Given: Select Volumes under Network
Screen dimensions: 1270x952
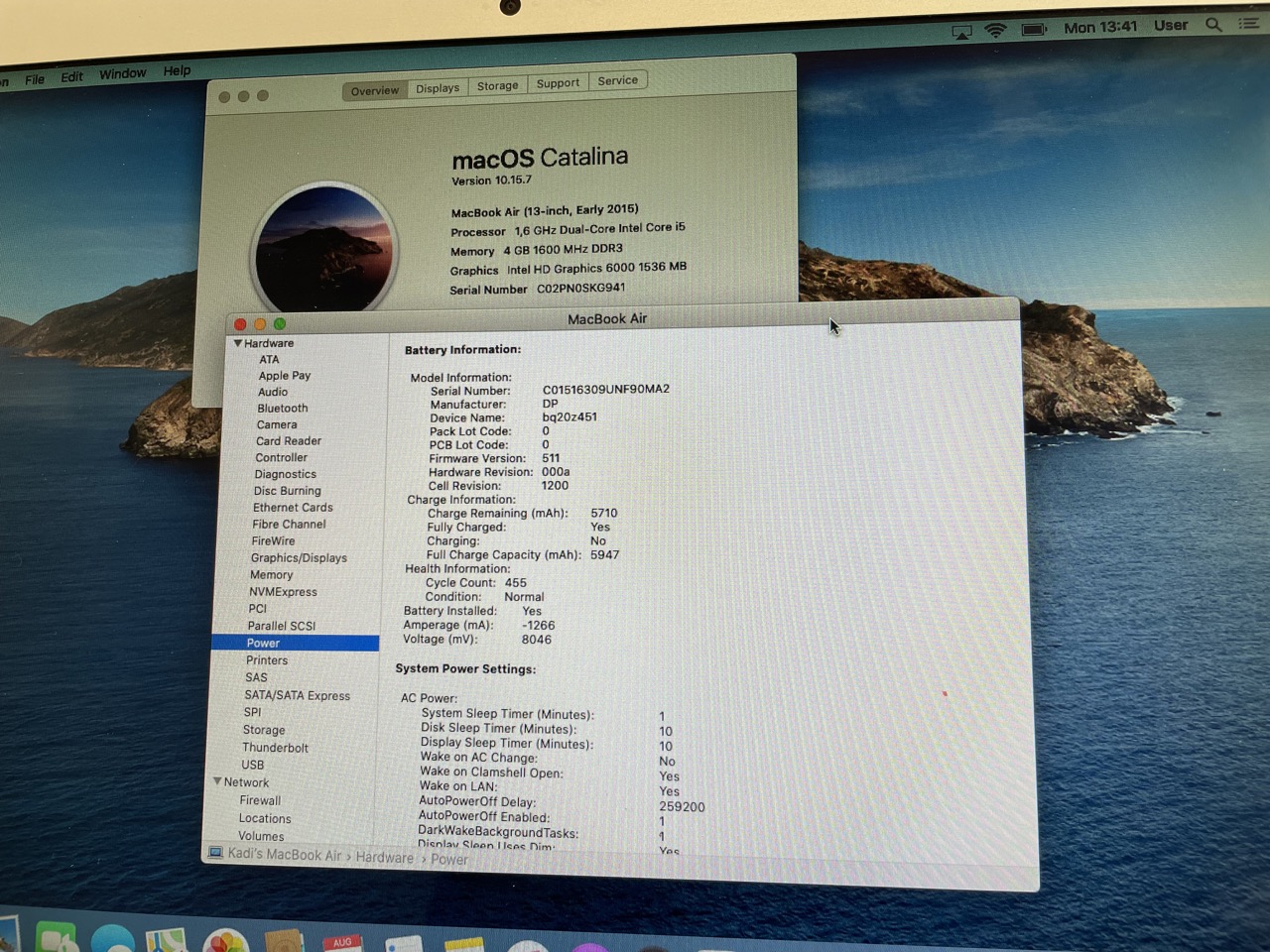Looking at the screenshot, I should (x=261, y=836).
